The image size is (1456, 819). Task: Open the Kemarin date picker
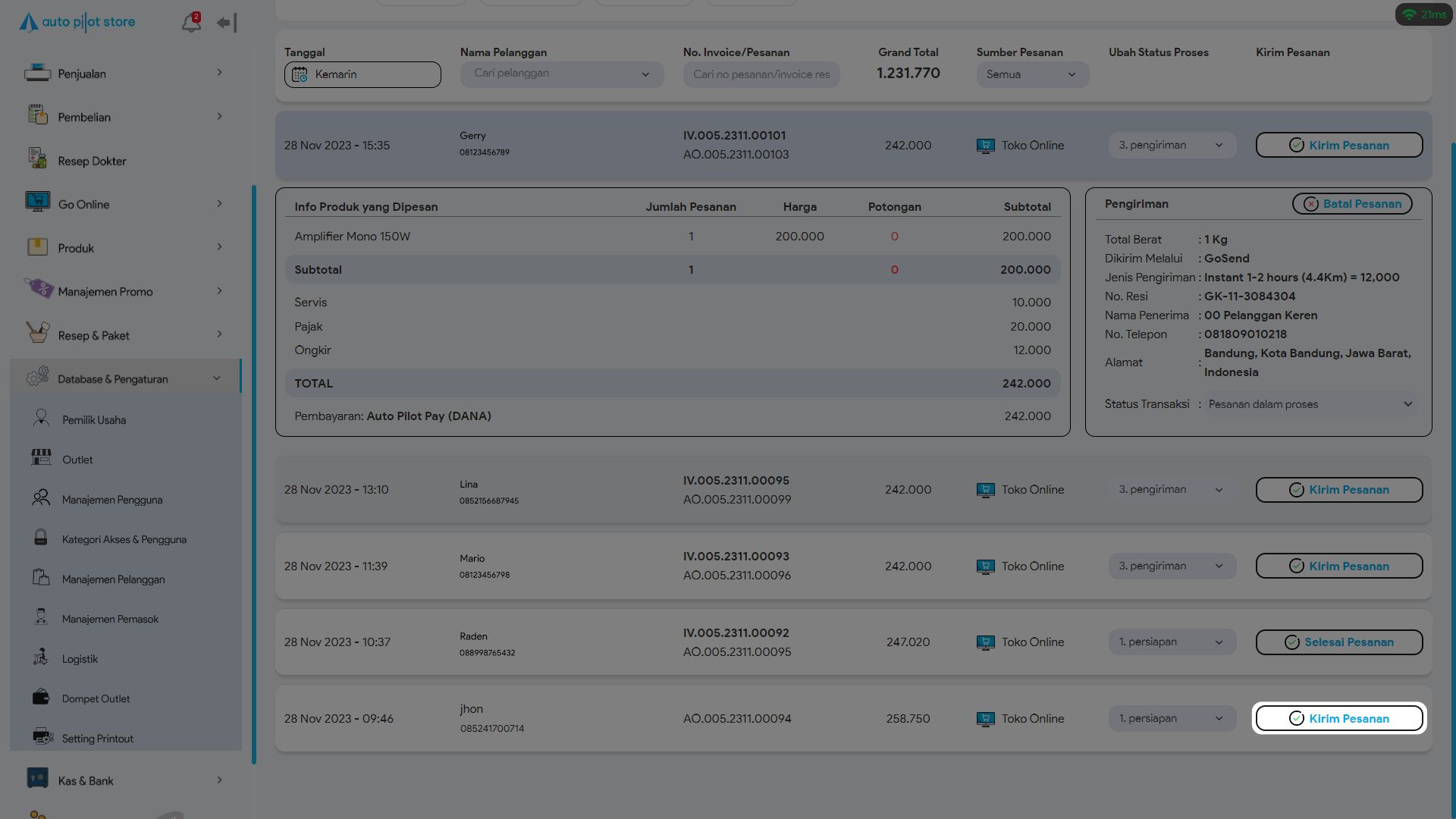click(362, 74)
